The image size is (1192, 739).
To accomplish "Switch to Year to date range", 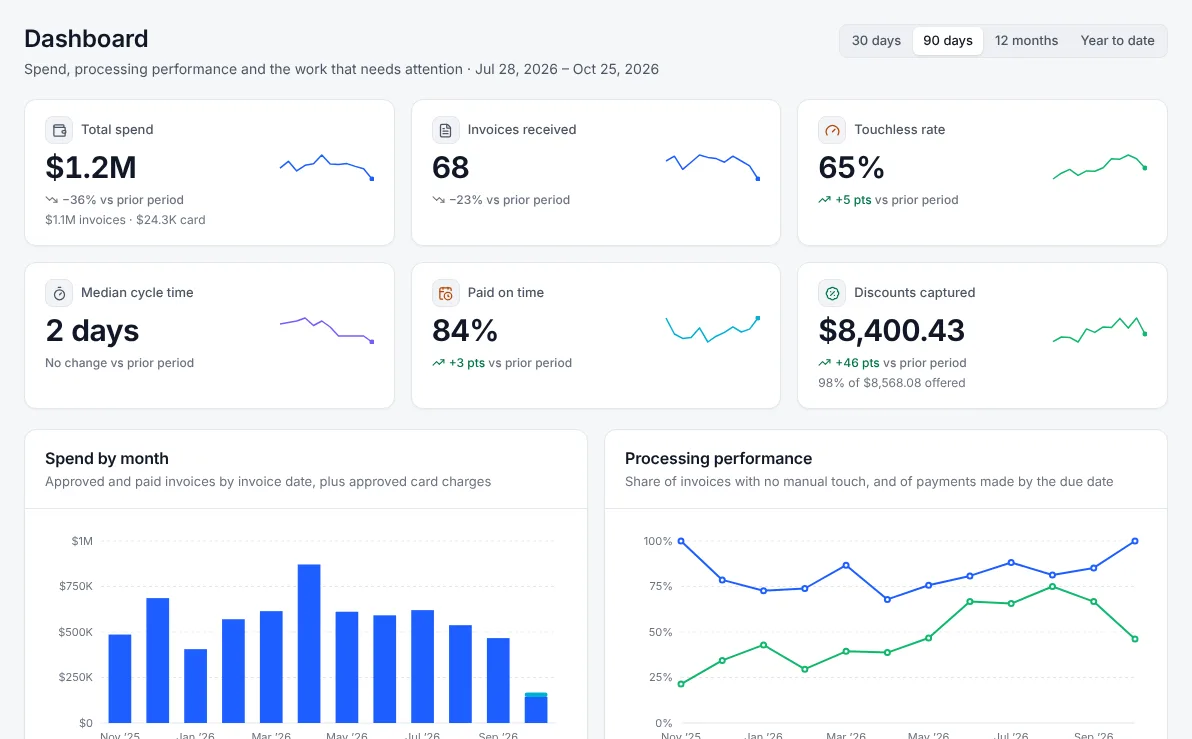I will point(1117,40).
